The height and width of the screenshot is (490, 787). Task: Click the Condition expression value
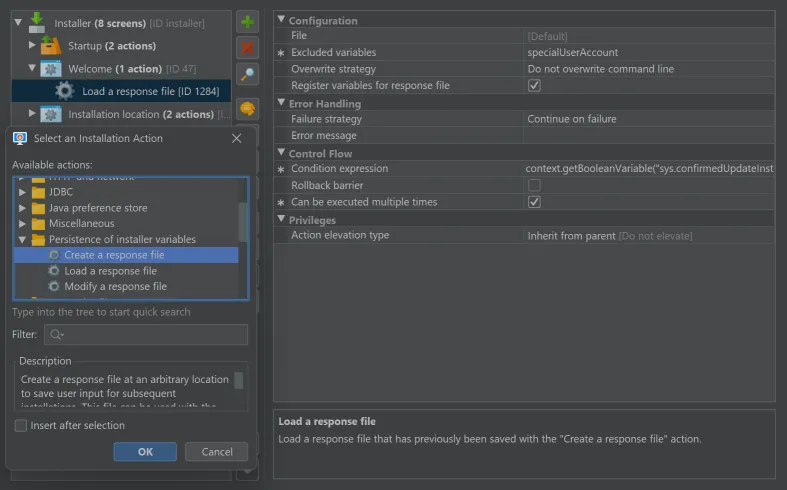649,169
